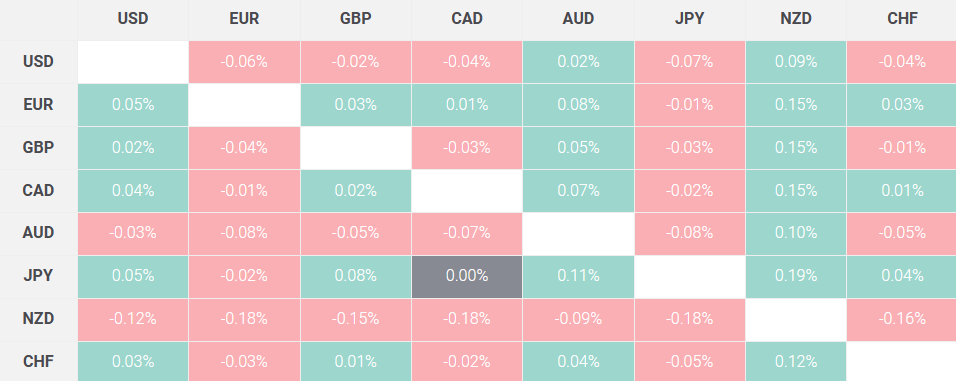The image size is (956, 381).
Task: Open the EUR/USD 0.05% cell
Action: pos(133,105)
